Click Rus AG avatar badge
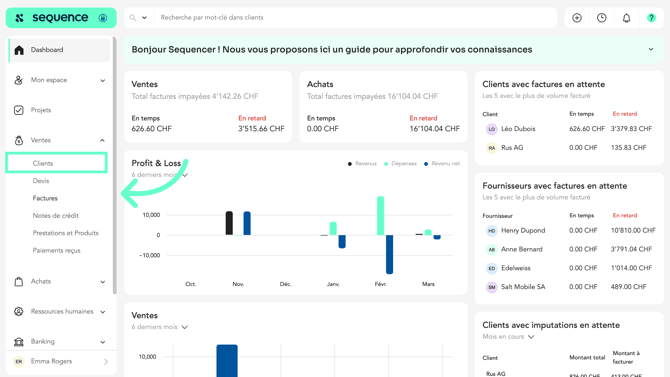 click(492, 148)
